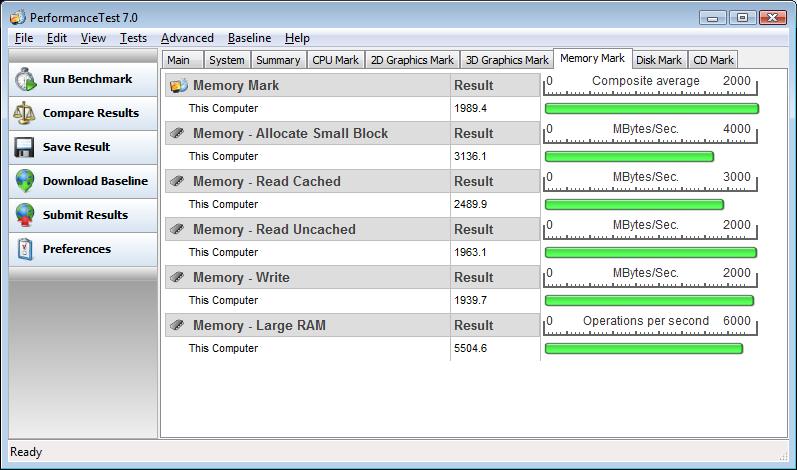This screenshot has width=797, height=470.
Task: Click the Submit Results button label
Action: pyautogui.click(x=85, y=215)
